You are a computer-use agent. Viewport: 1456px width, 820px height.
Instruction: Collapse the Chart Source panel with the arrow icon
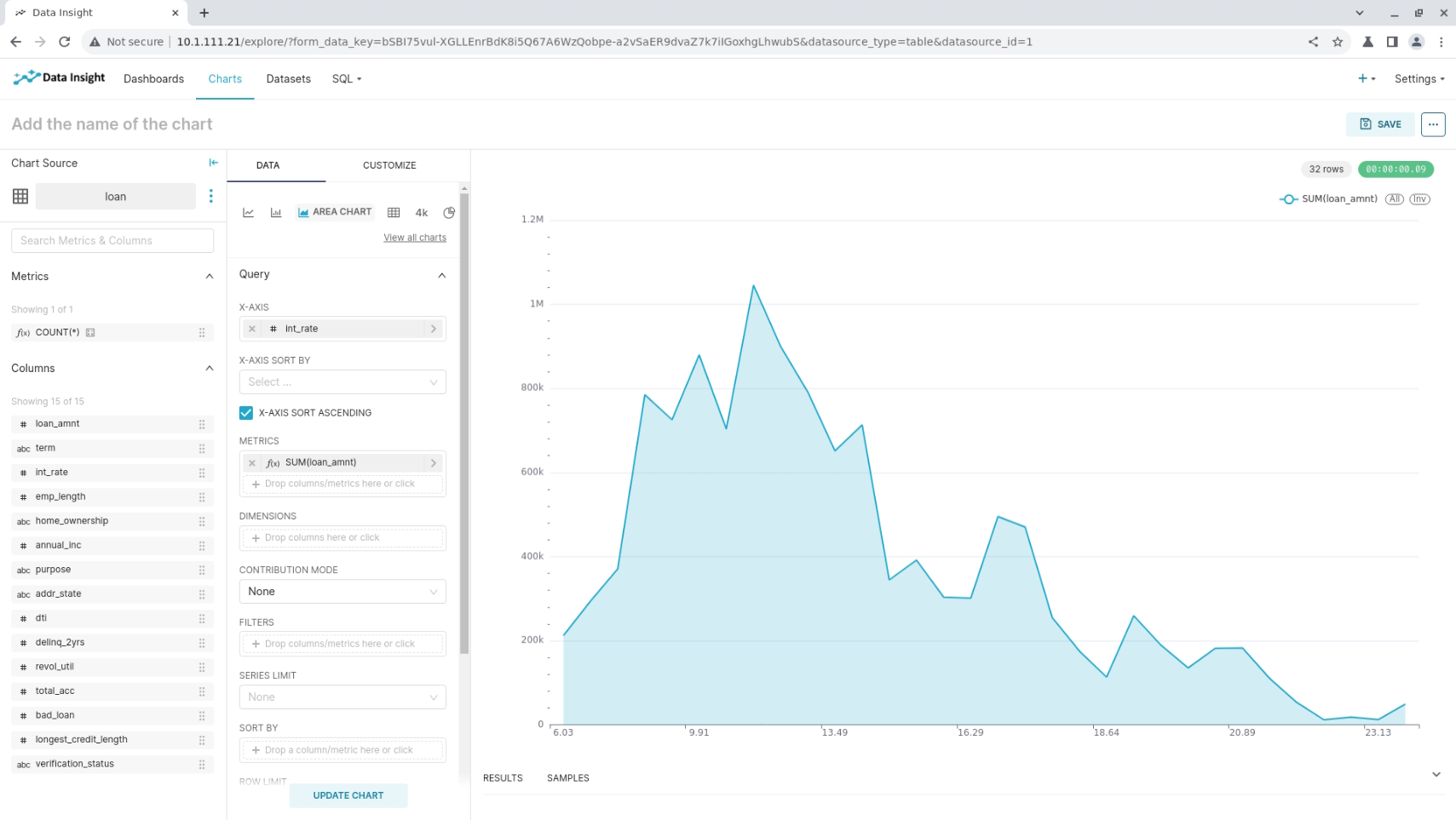(x=212, y=163)
